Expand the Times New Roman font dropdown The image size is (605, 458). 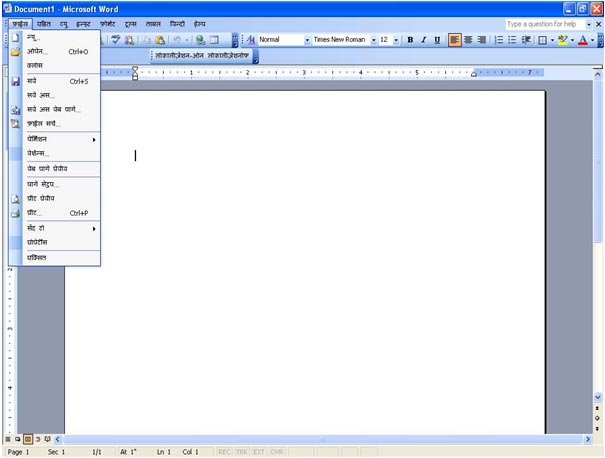pos(373,40)
